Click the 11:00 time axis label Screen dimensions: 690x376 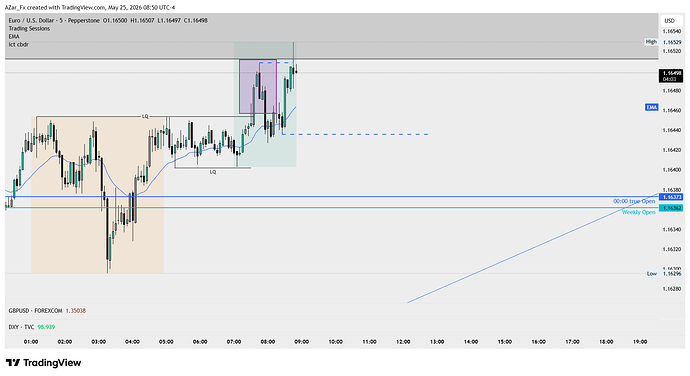tap(369, 342)
